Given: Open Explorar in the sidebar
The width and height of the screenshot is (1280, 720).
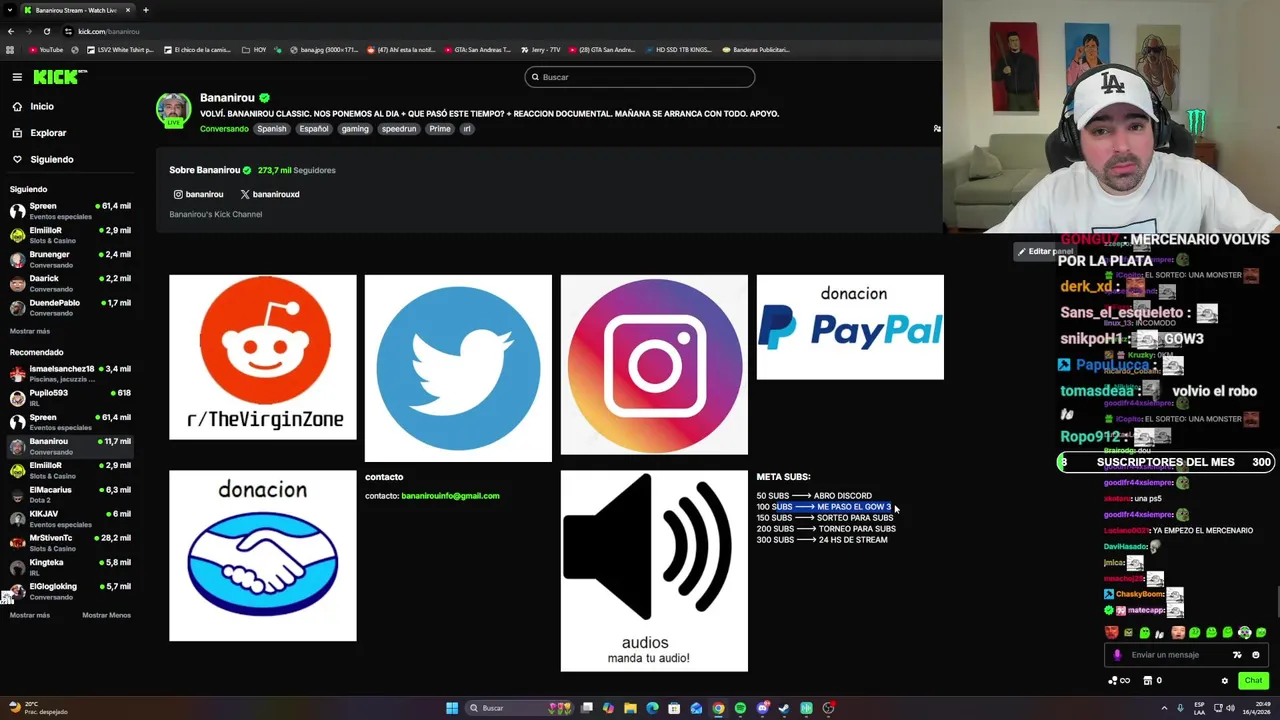Looking at the screenshot, I should point(39,133).
